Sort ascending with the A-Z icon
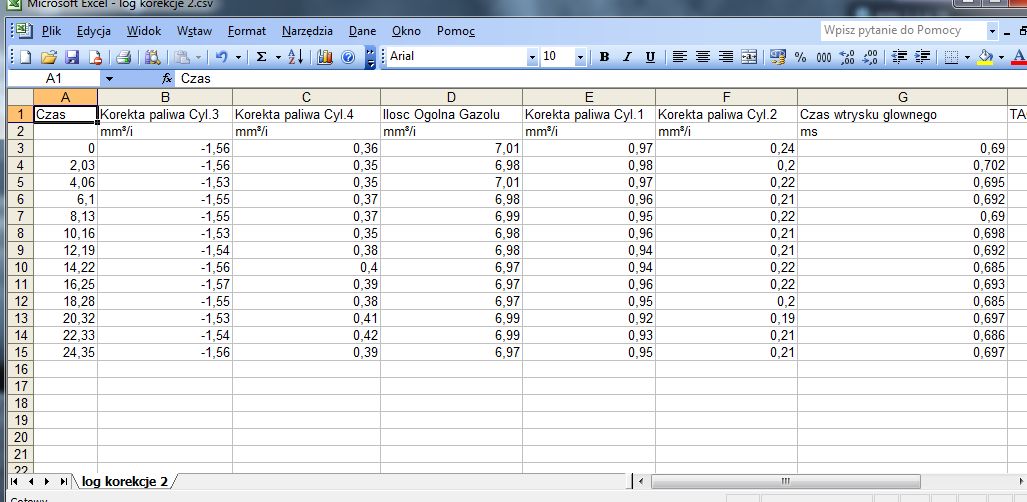This screenshot has height=502, width=1027. pos(295,57)
